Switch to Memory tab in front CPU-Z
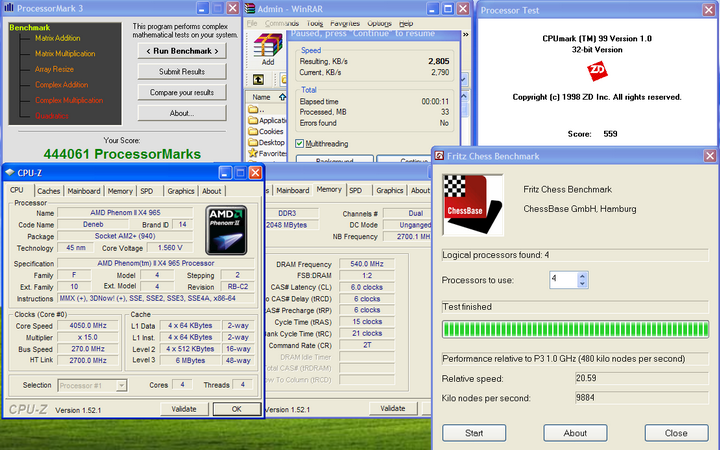The width and height of the screenshot is (720, 450). point(120,191)
